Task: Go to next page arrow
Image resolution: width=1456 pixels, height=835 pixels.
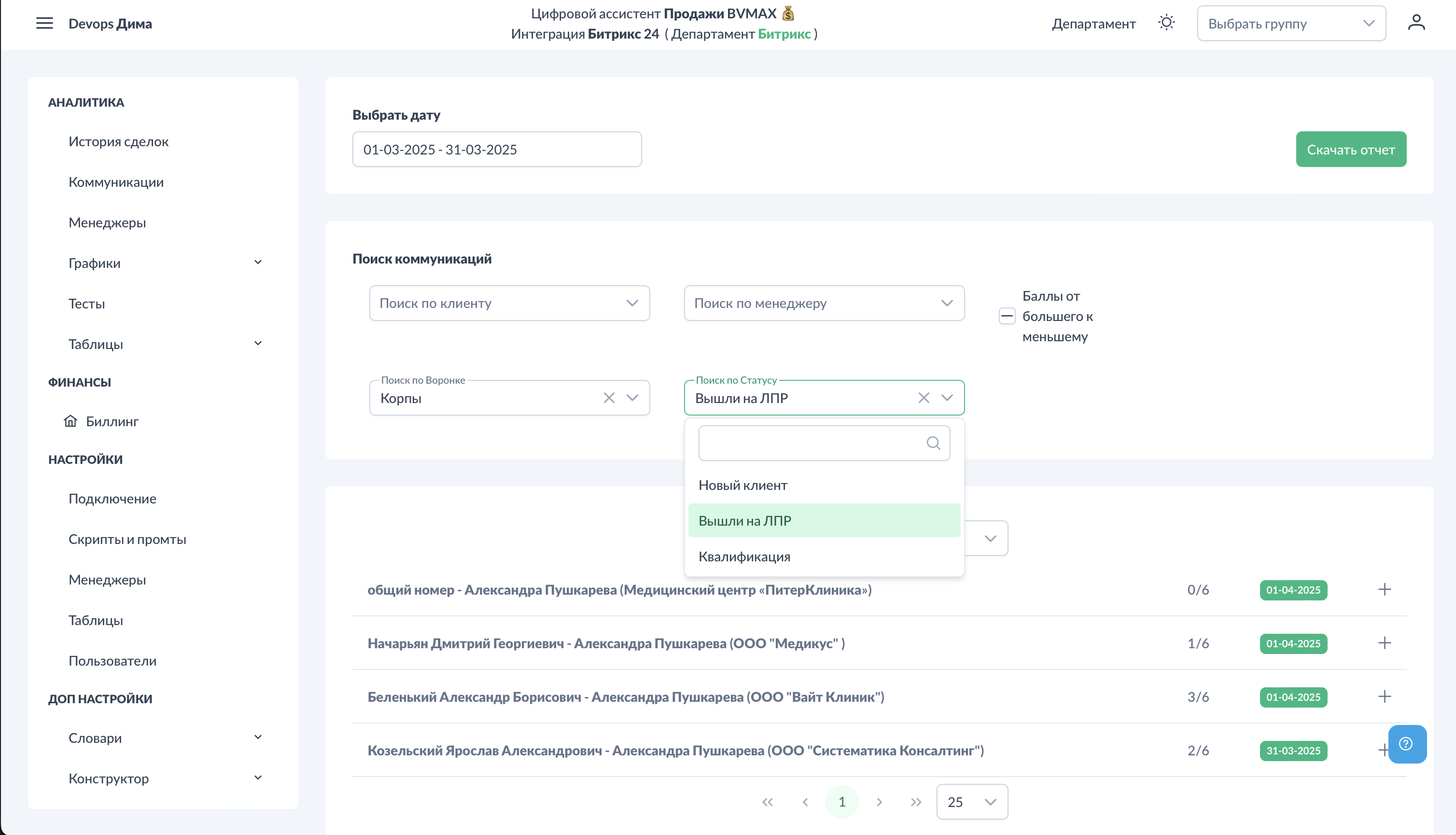Action: [x=879, y=802]
